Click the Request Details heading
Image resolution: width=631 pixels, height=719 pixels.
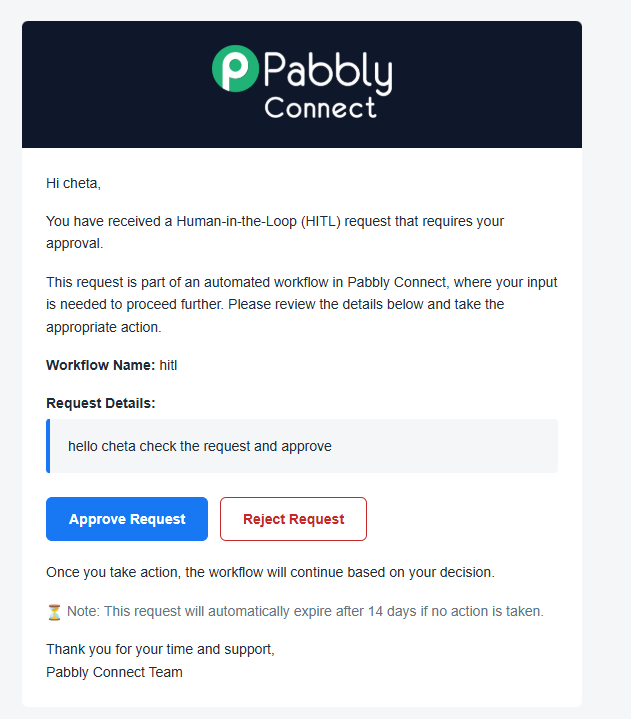[101, 403]
